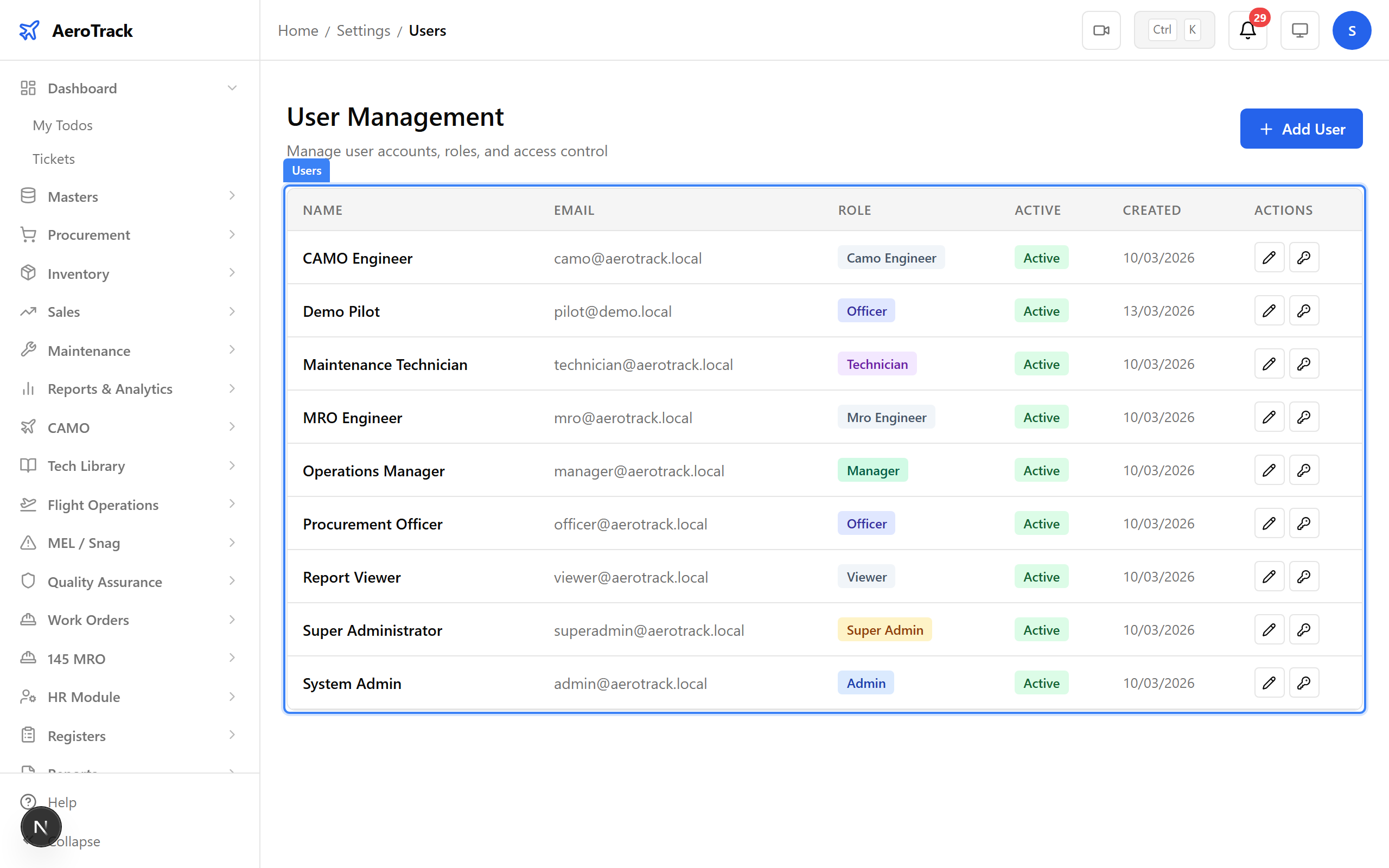Open notifications bell showing 29 alerts

click(1247, 30)
